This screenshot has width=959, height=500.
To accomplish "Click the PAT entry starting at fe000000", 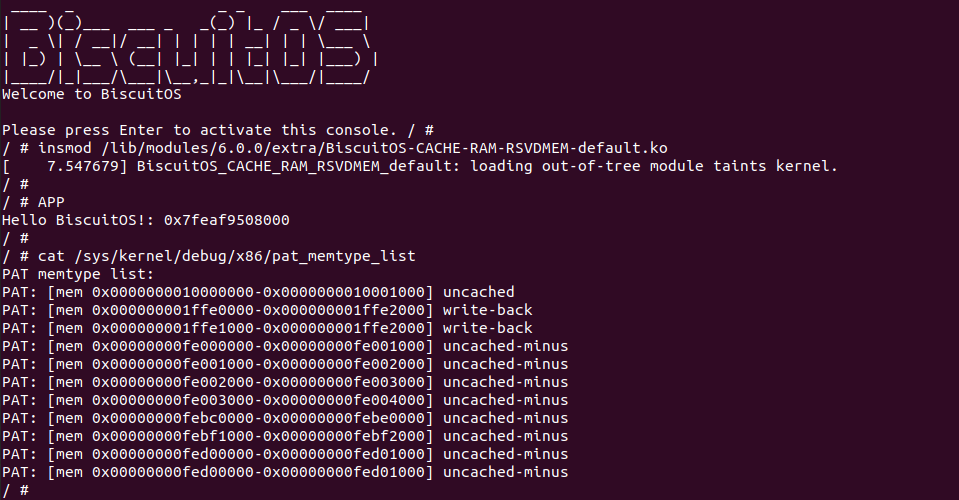I will coord(285,346).
